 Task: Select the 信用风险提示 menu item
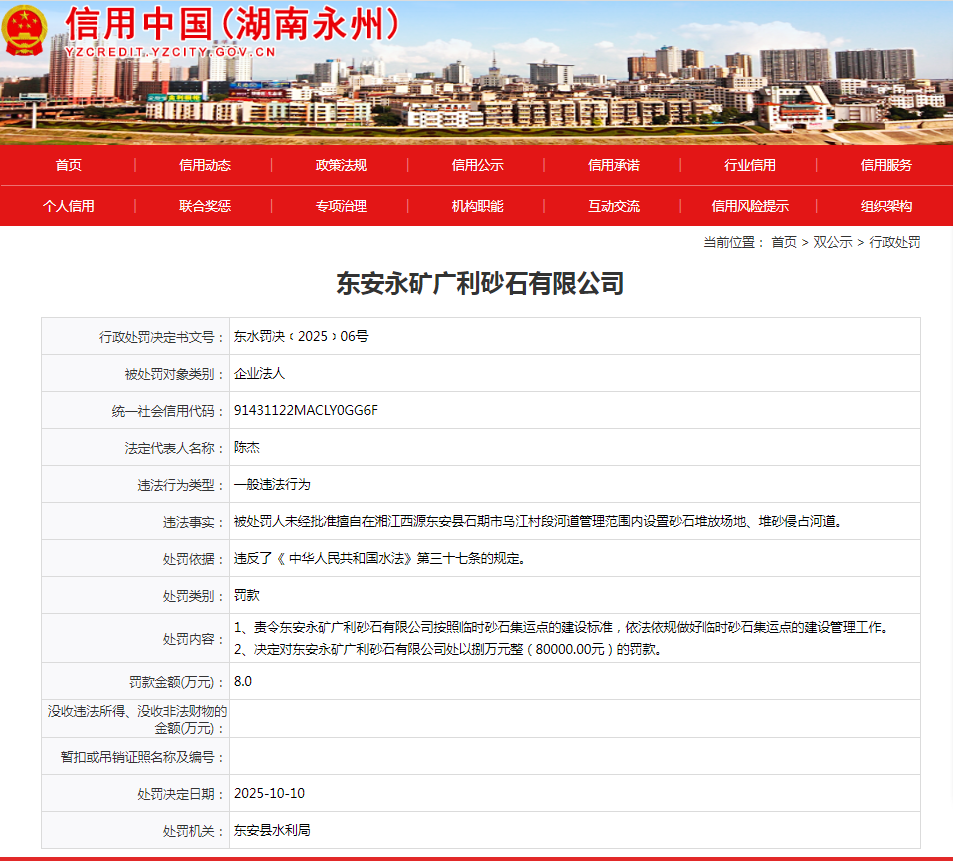pyautogui.click(x=749, y=206)
